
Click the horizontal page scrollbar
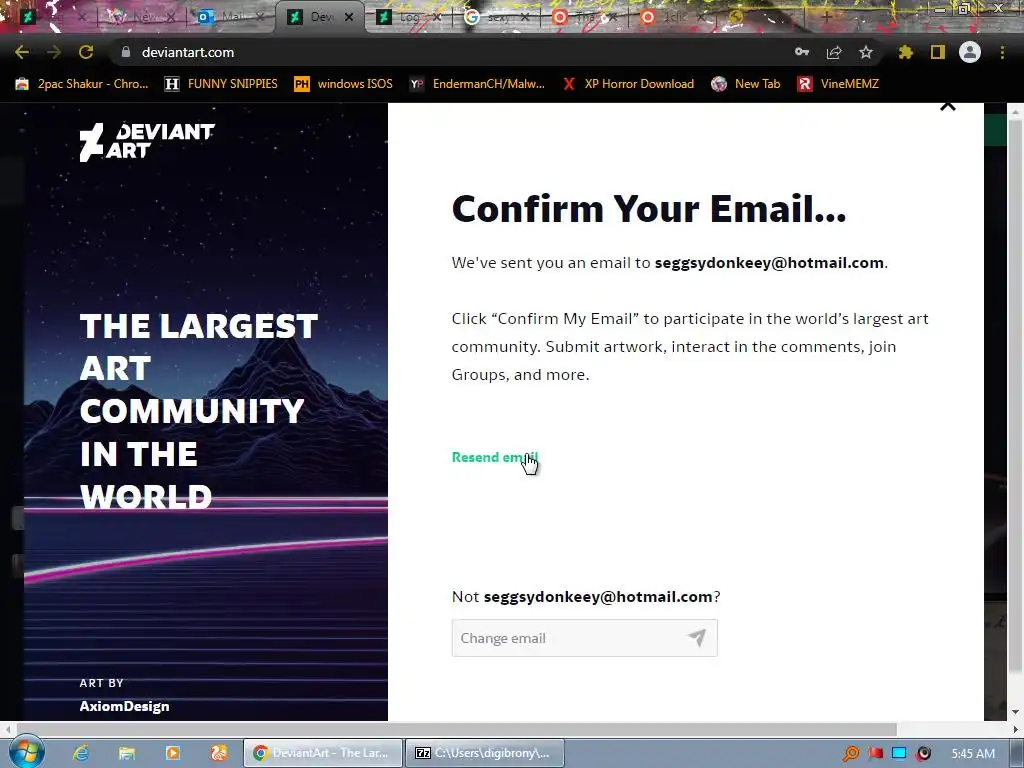point(457,728)
